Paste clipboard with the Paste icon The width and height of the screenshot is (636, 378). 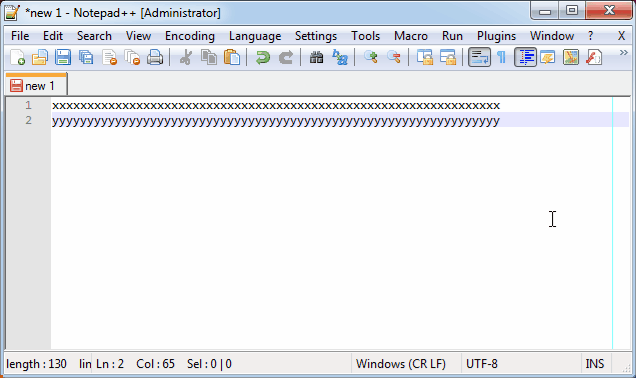pyautogui.click(x=232, y=57)
